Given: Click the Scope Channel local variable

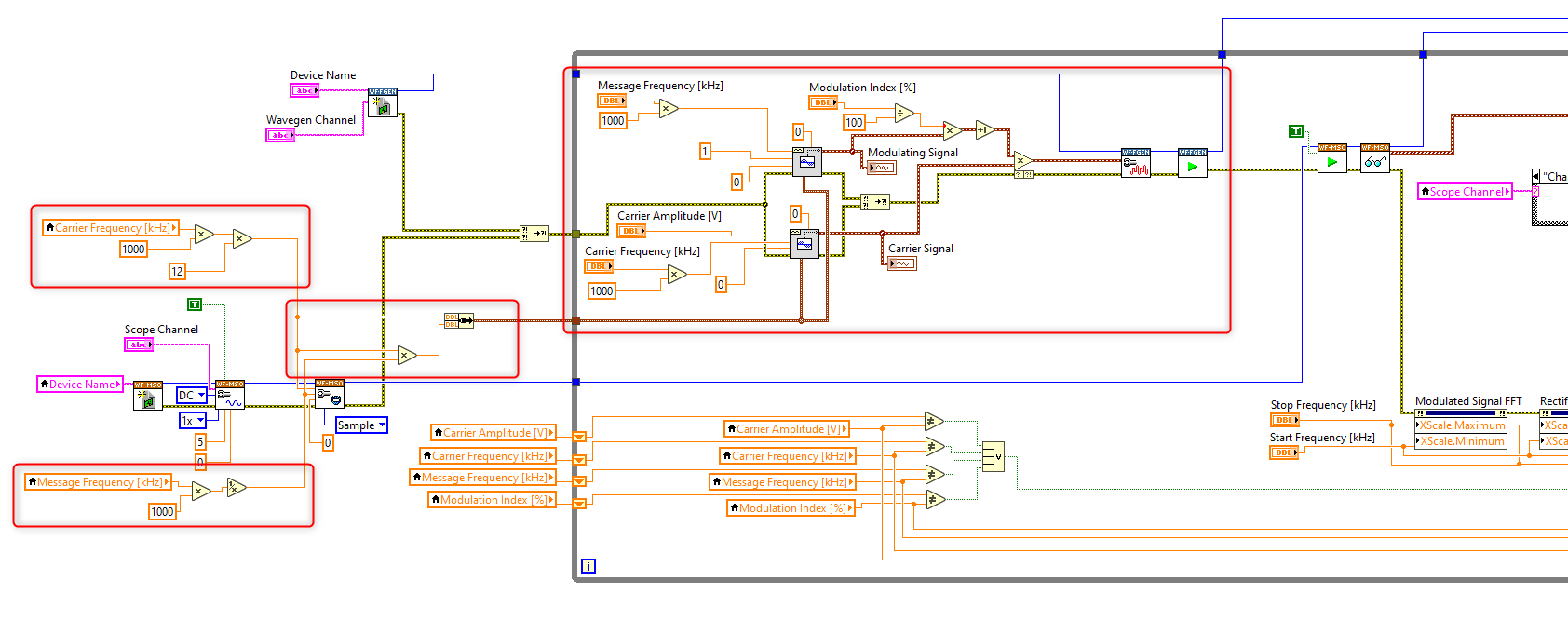Looking at the screenshot, I should click(1465, 191).
